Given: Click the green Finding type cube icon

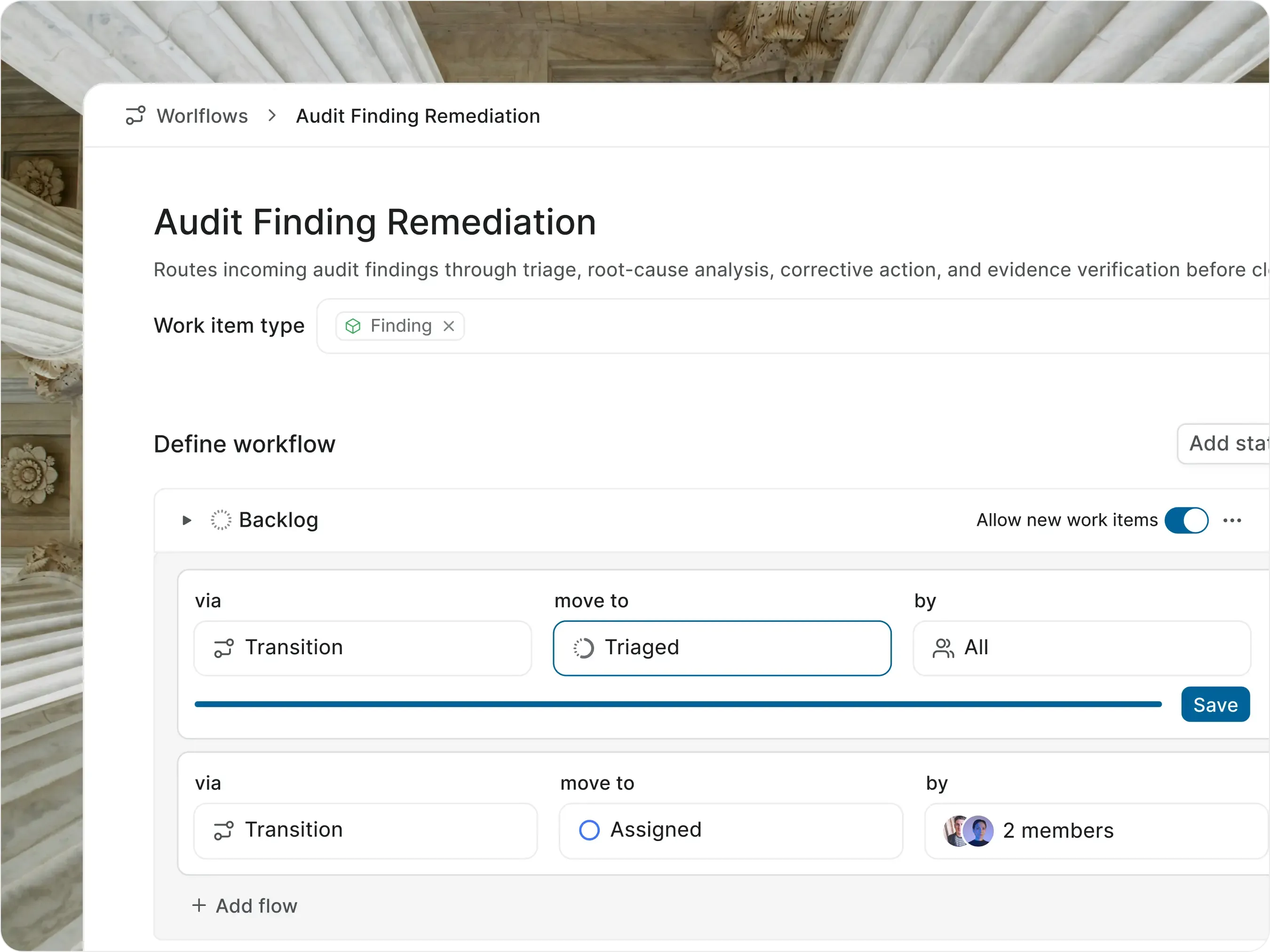Looking at the screenshot, I should 352,326.
